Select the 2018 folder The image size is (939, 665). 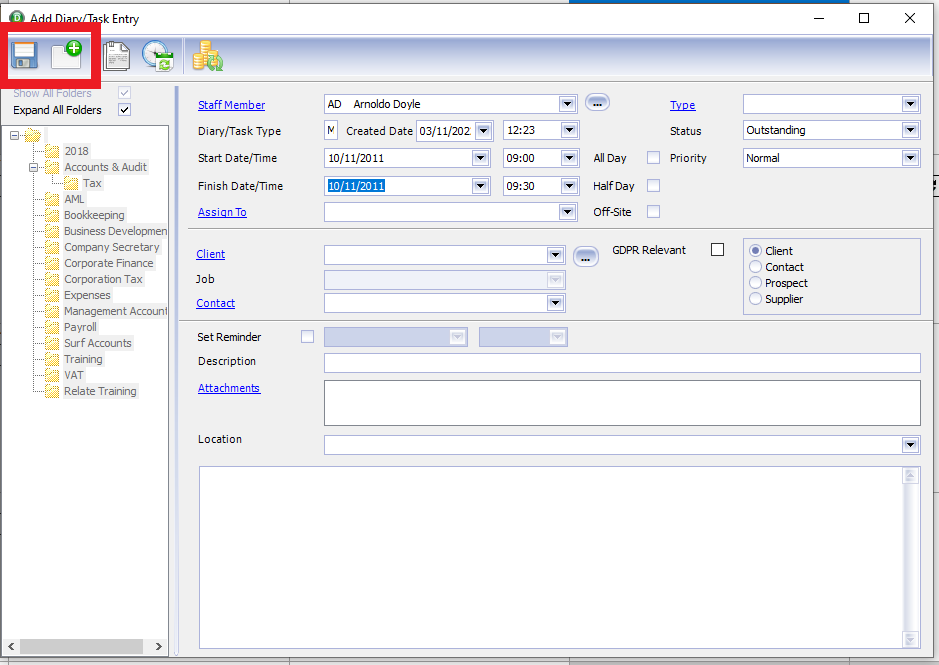coord(76,151)
